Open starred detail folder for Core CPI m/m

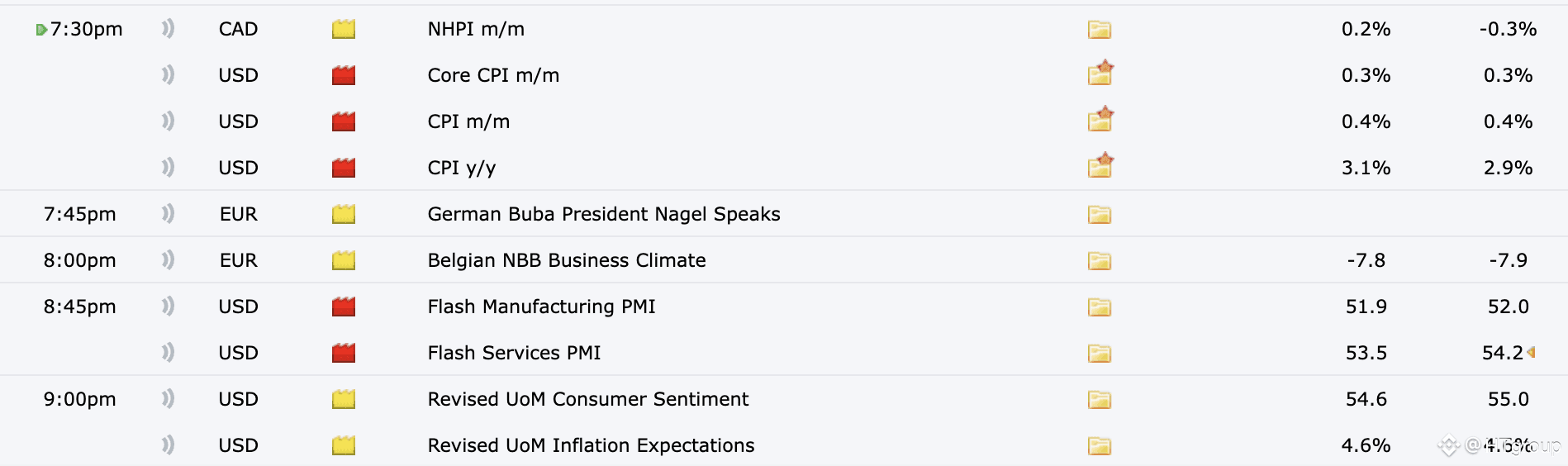click(x=1100, y=74)
